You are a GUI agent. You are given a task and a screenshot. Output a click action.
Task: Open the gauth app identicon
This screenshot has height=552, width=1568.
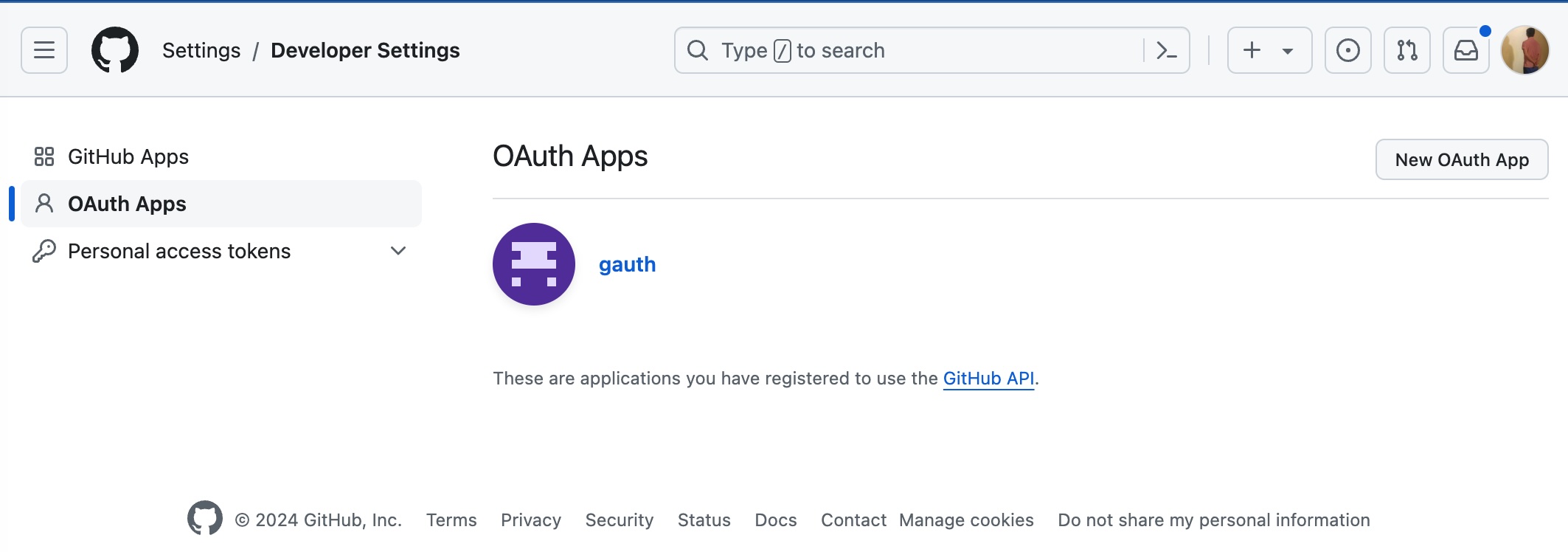534,264
